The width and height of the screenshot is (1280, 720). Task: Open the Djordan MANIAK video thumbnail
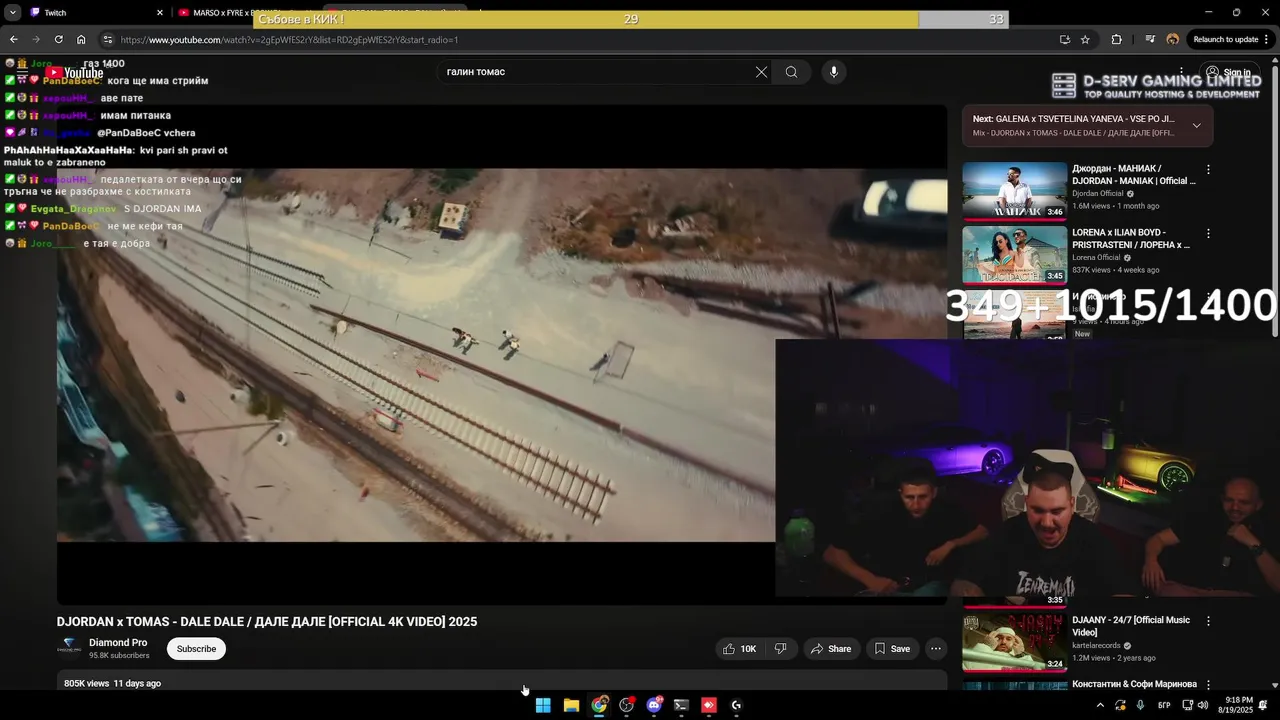(1014, 190)
